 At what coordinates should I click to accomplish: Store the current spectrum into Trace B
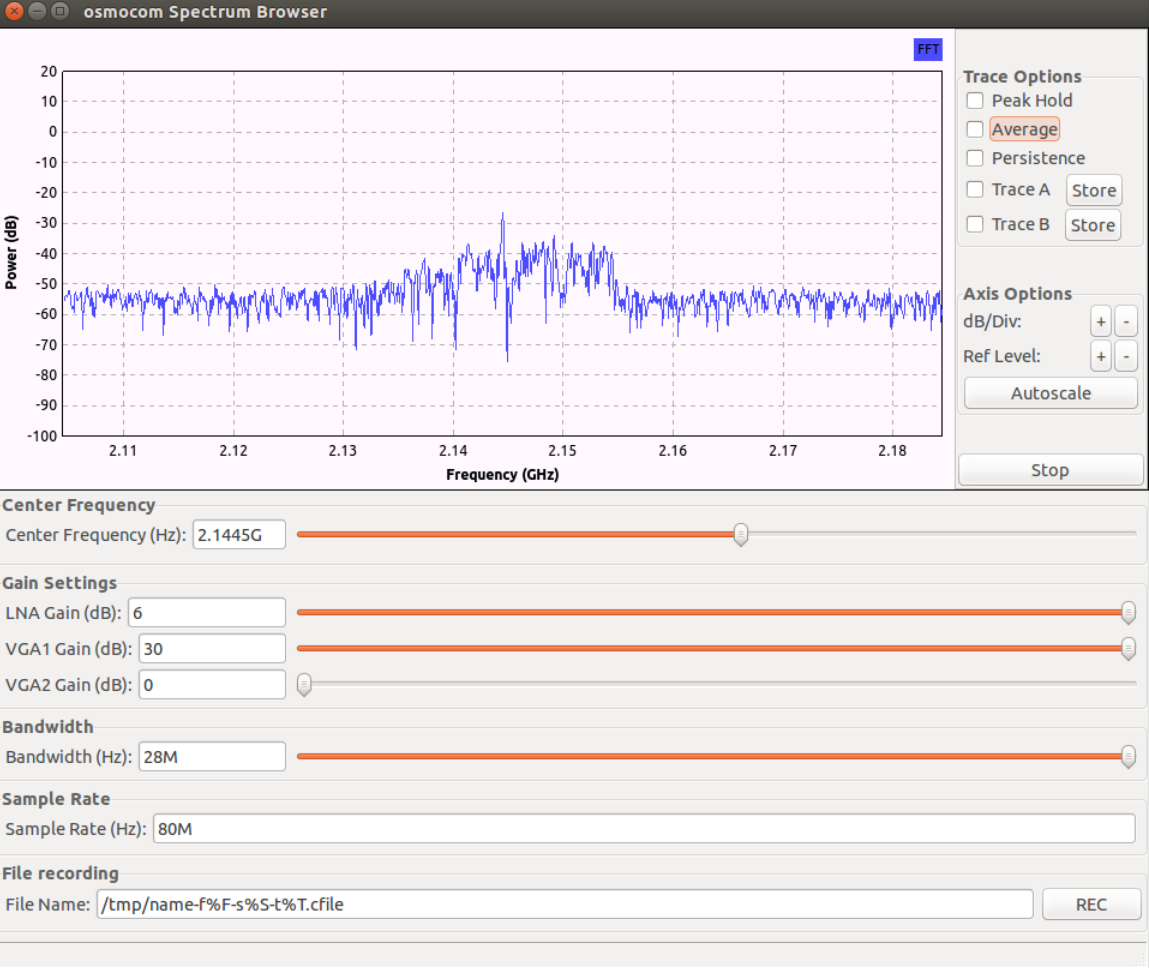click(1092, 224)
